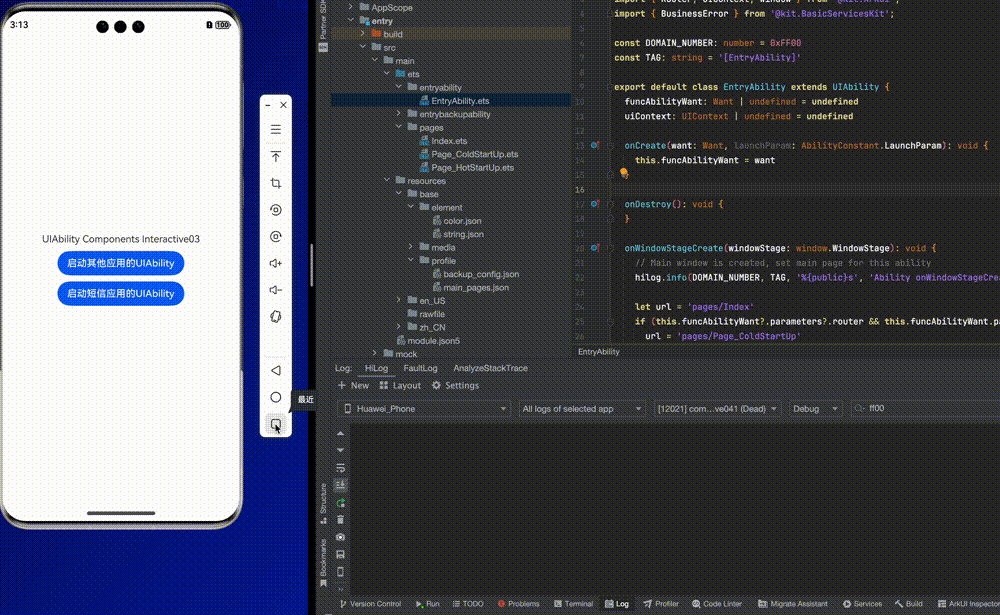Open main_pages.json in the project tree

(x=476, y=288)
